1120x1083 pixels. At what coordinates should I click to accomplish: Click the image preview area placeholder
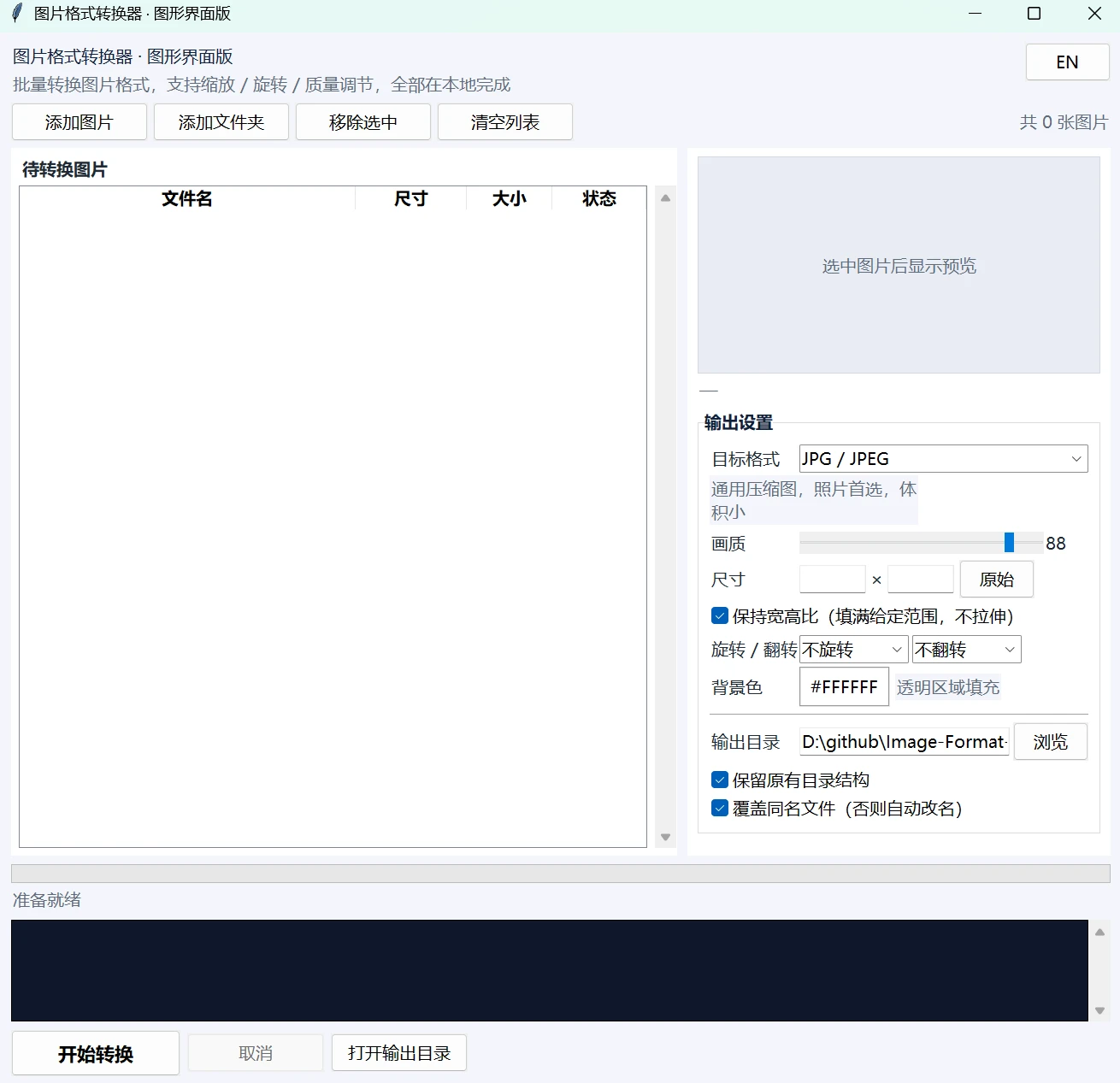tap(899, 265)
